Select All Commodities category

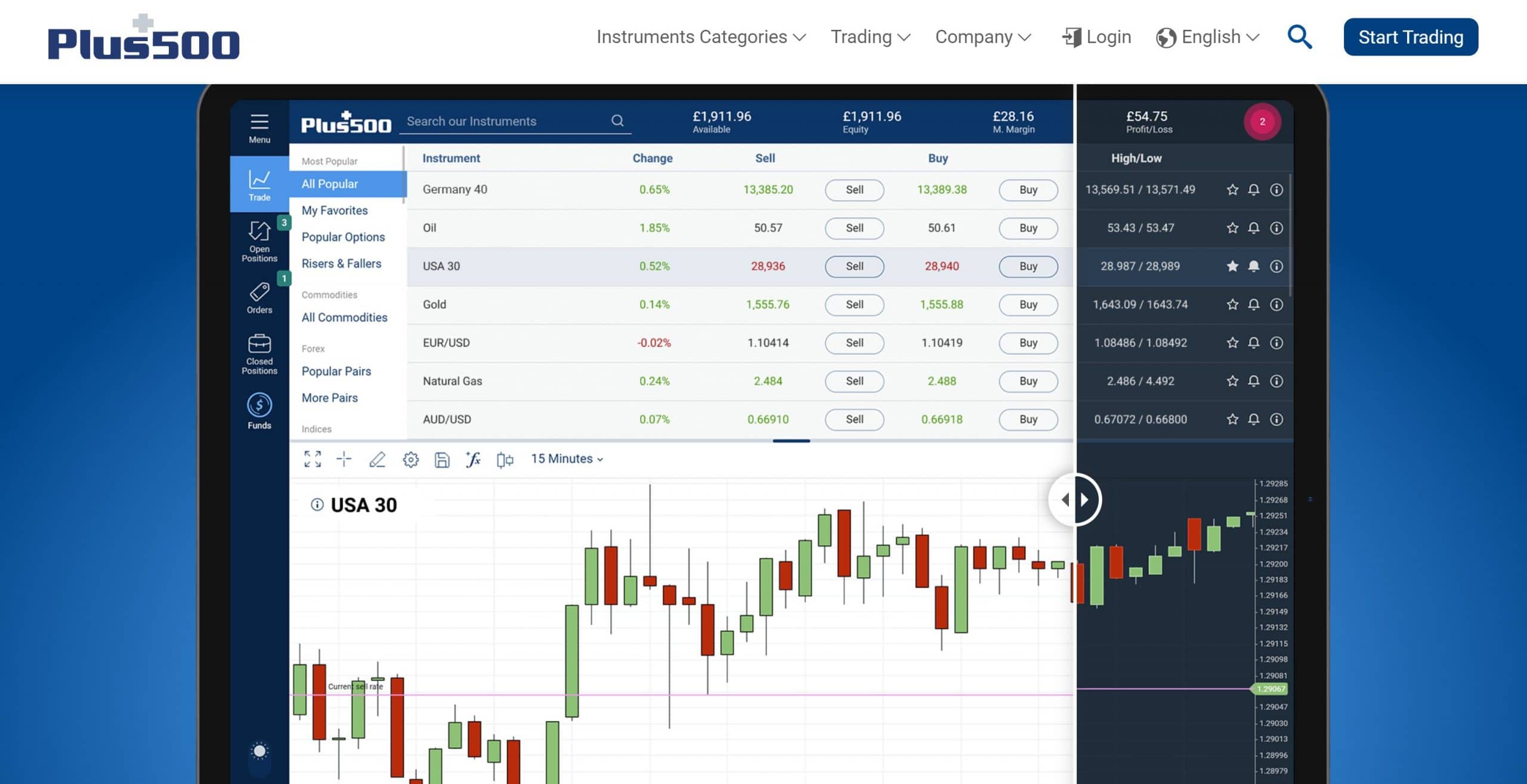(x=344, y=317)
